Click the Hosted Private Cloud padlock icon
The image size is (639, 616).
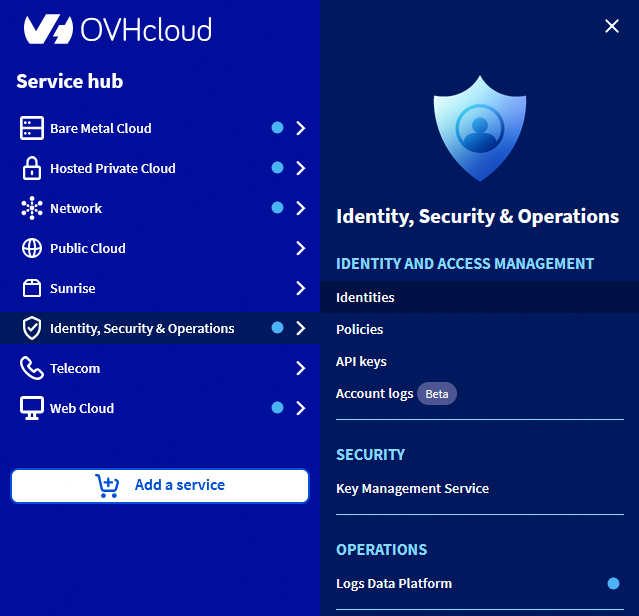point(32,168)
